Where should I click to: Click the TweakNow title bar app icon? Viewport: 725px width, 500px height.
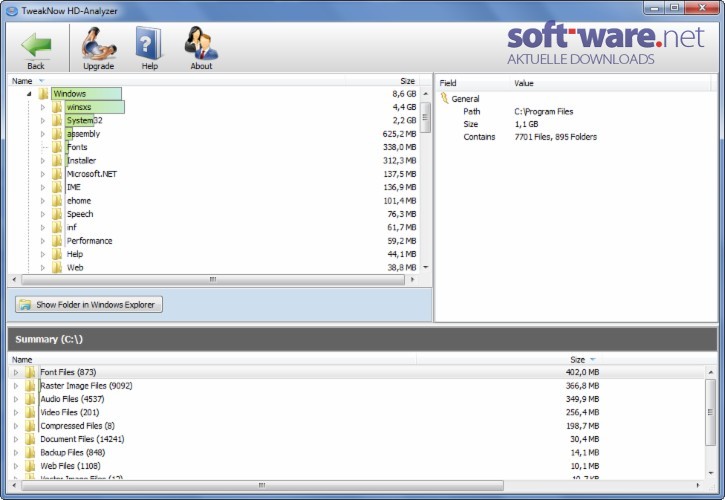click(x=12, y=11)
